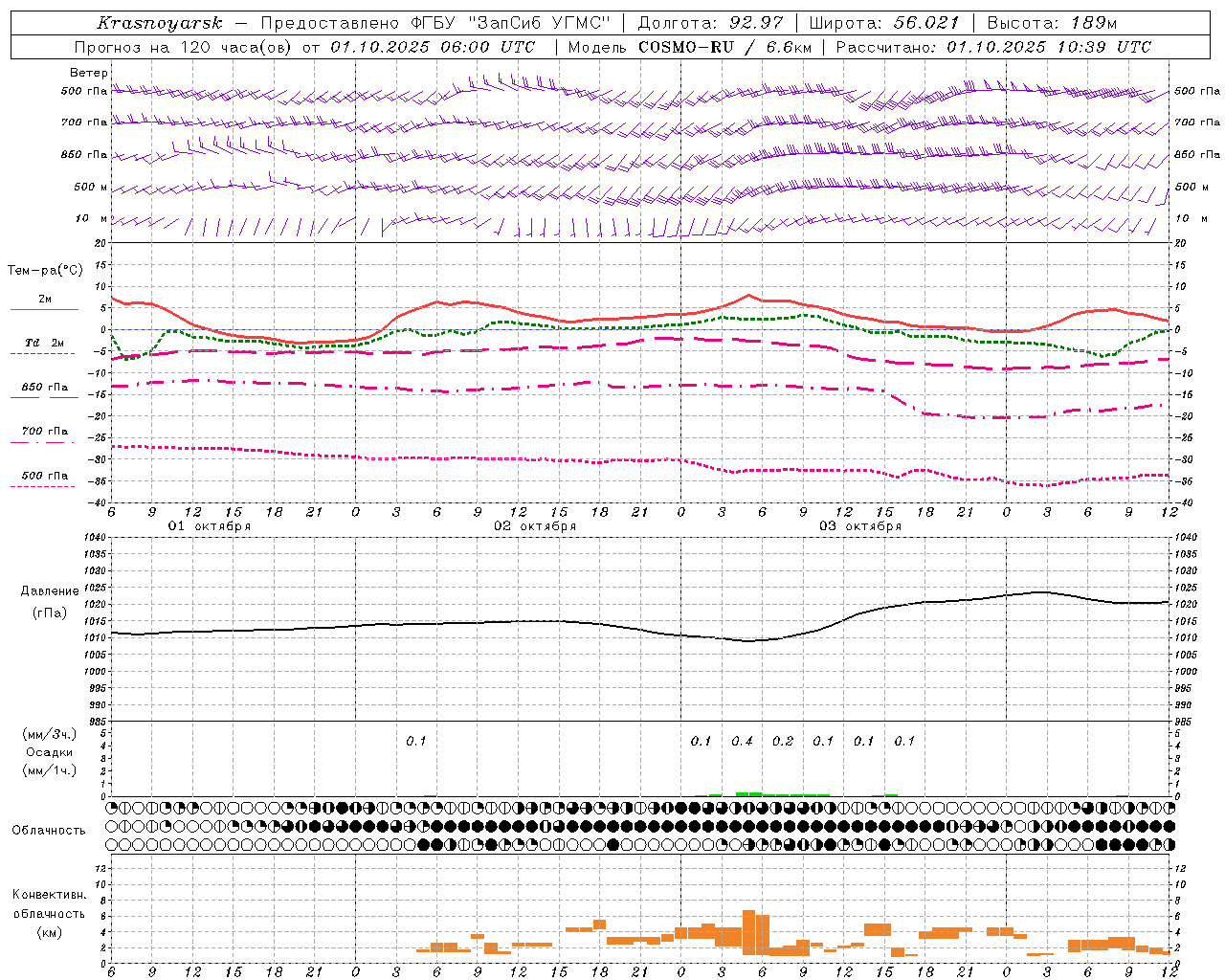Click the model name 'COSMO-RU / 6.6км'
Viewport: 1225px width, 980px height.
point(724,47)
